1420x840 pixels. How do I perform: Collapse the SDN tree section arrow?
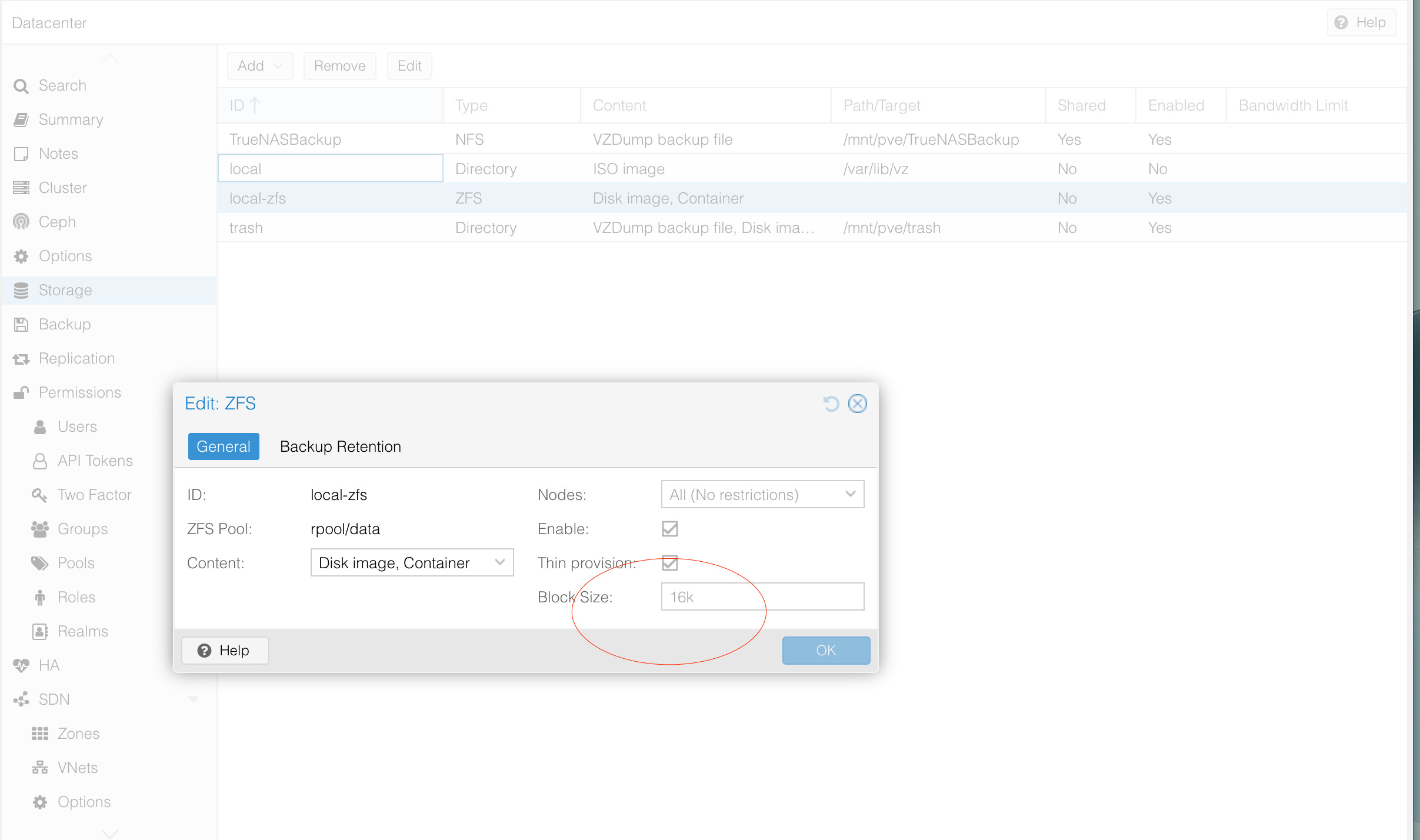pos(193,700)
